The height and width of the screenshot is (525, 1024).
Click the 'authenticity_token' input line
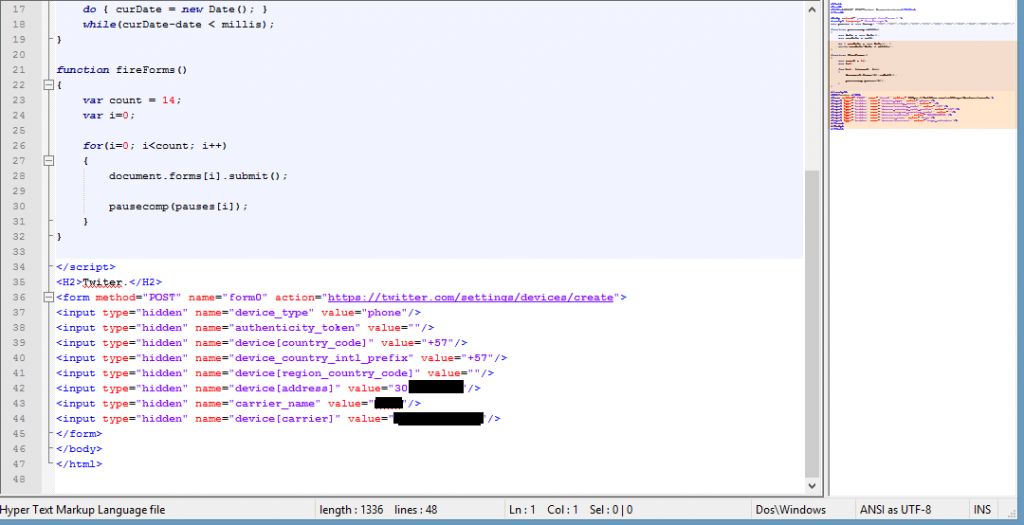pos(245,328)
